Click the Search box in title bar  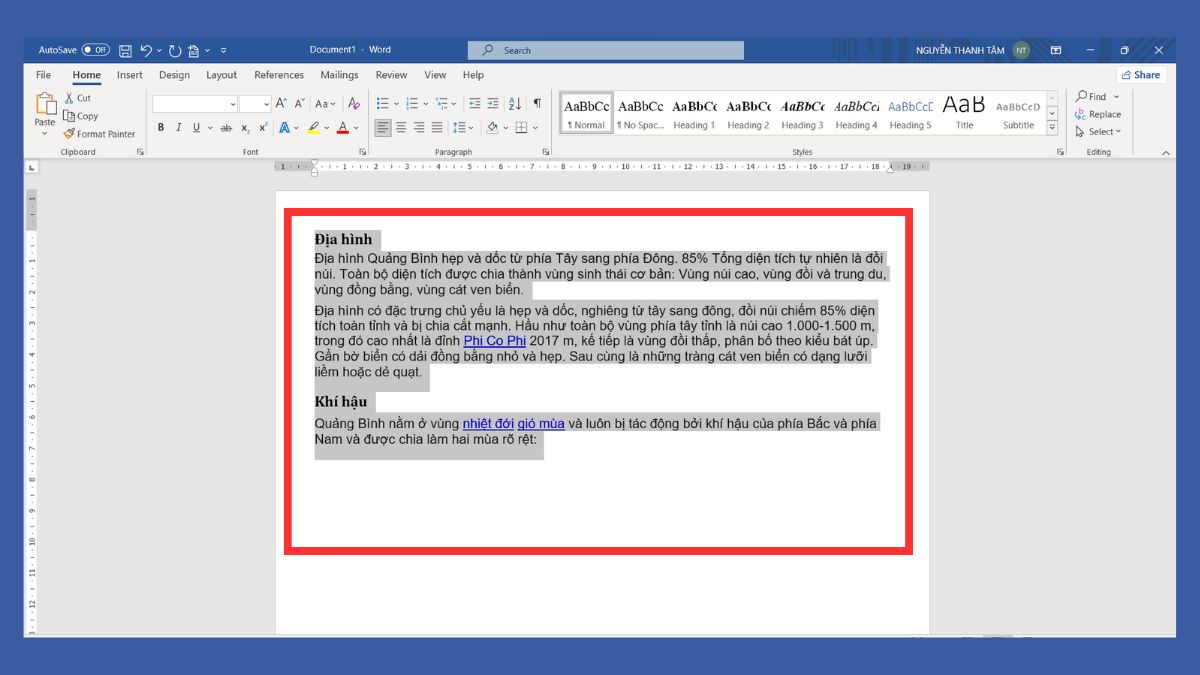tap(606, 50)
